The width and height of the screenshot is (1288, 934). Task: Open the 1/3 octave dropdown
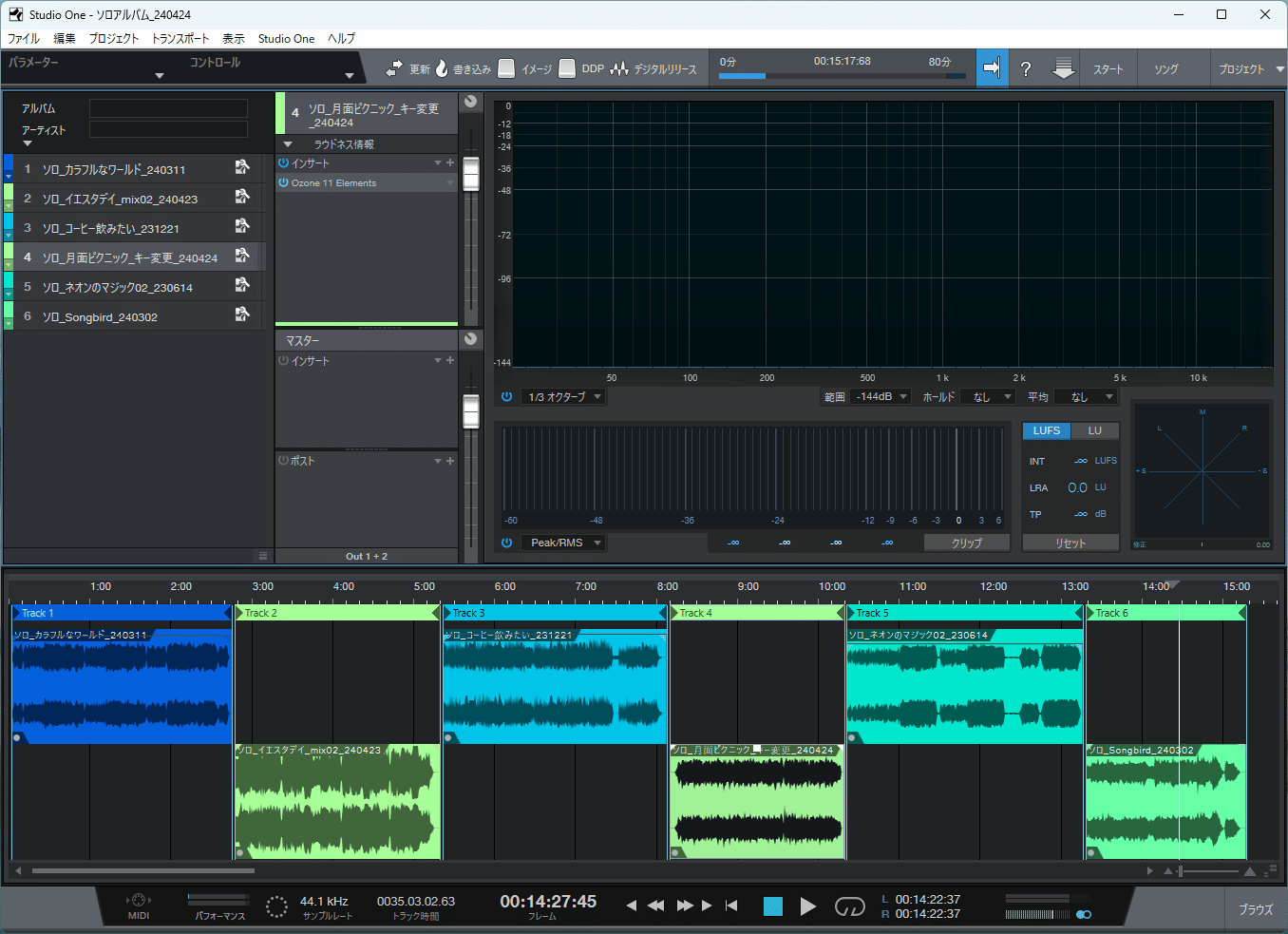click(564, 397)
